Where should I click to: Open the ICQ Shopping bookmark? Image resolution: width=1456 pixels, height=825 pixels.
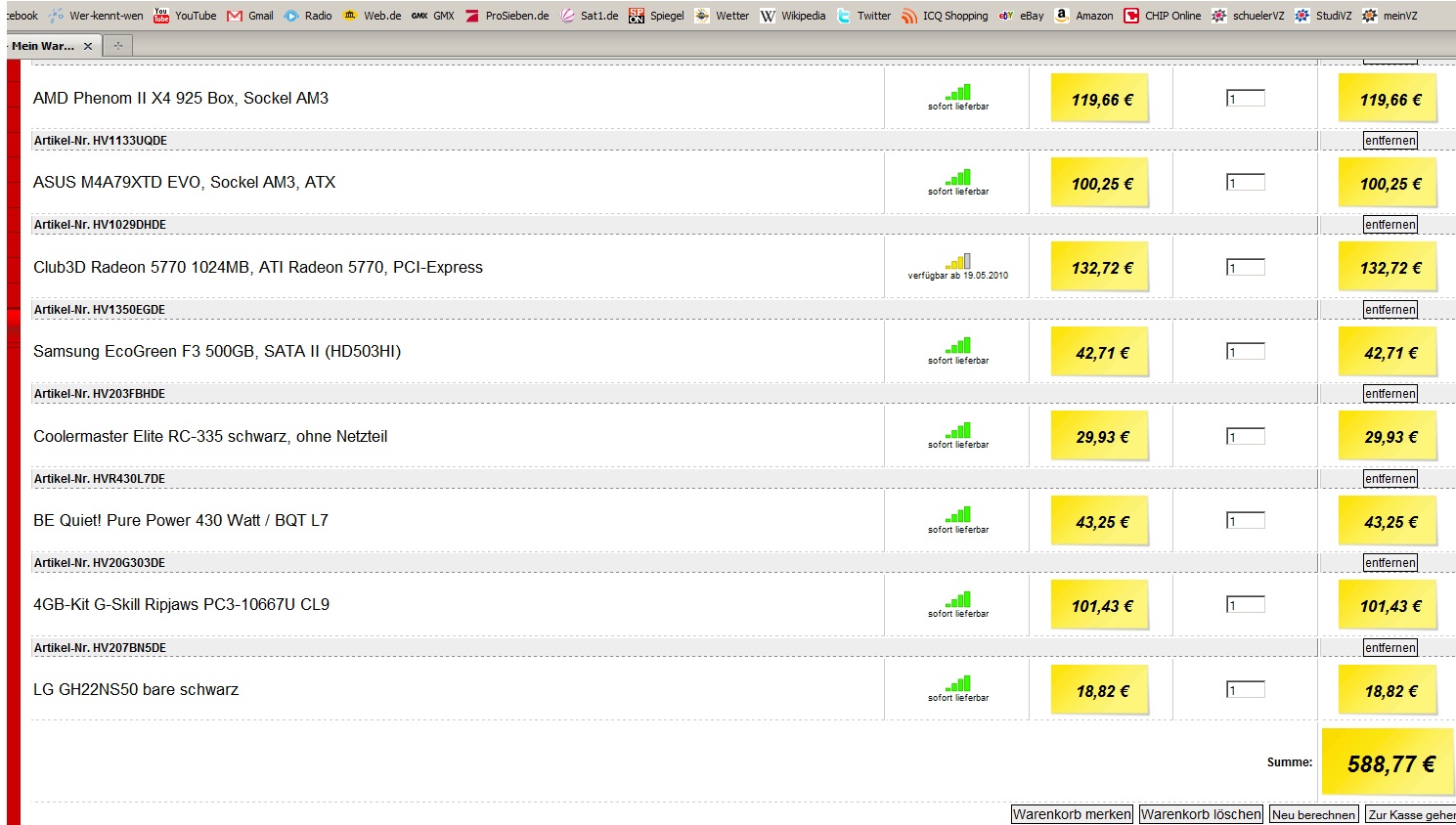coord(945,16)
